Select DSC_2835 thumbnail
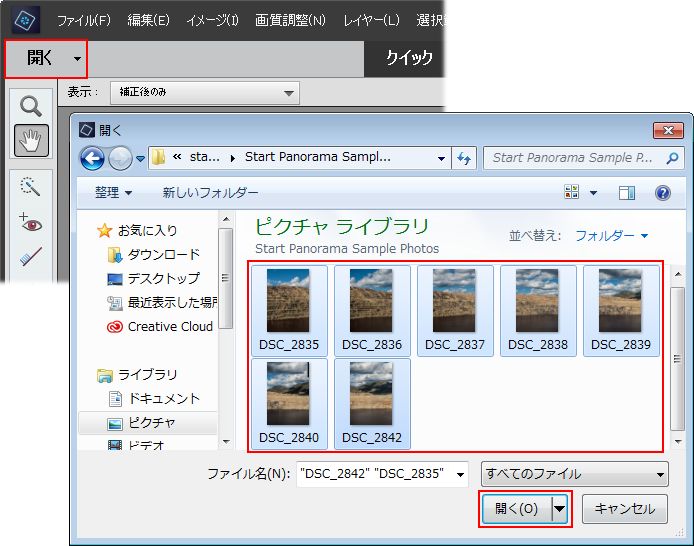 click(x=289, y=311)
